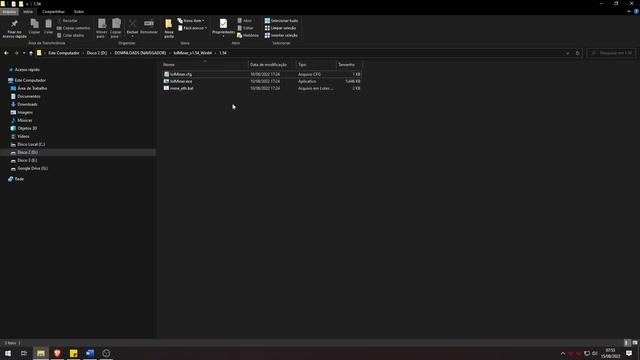Image resolution: width=640 pixels, height=360 pixels.
Task: Click Abrir in the ribbon
Action: click(245, 20)
